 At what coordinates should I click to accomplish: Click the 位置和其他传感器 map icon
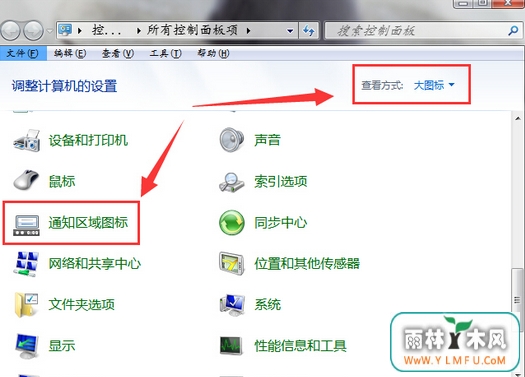coord(231,264)
